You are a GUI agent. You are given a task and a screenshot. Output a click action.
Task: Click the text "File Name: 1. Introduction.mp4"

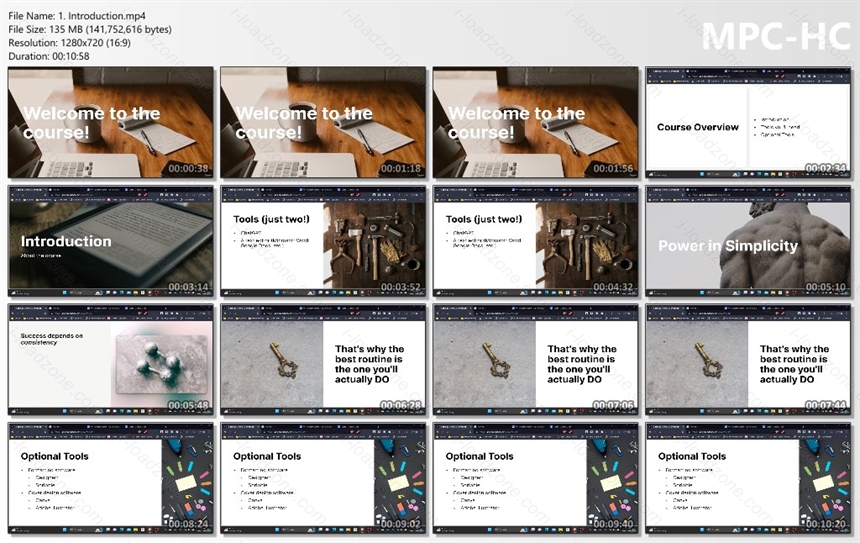pos(77,16)
